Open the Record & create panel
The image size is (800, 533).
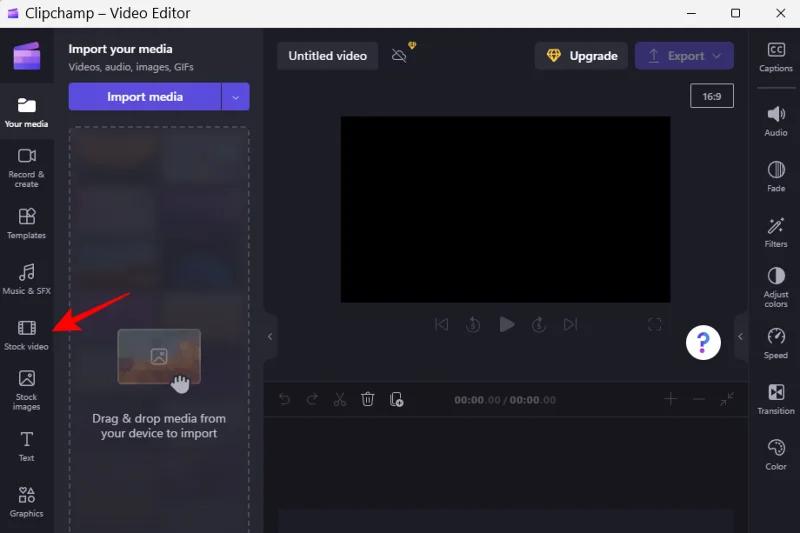[x=27, y=168]
